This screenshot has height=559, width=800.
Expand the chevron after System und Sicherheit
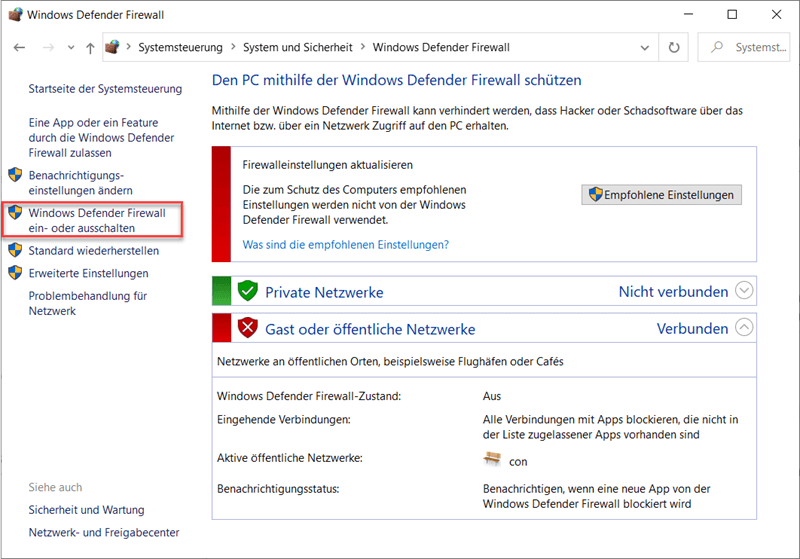pos(363,47)
